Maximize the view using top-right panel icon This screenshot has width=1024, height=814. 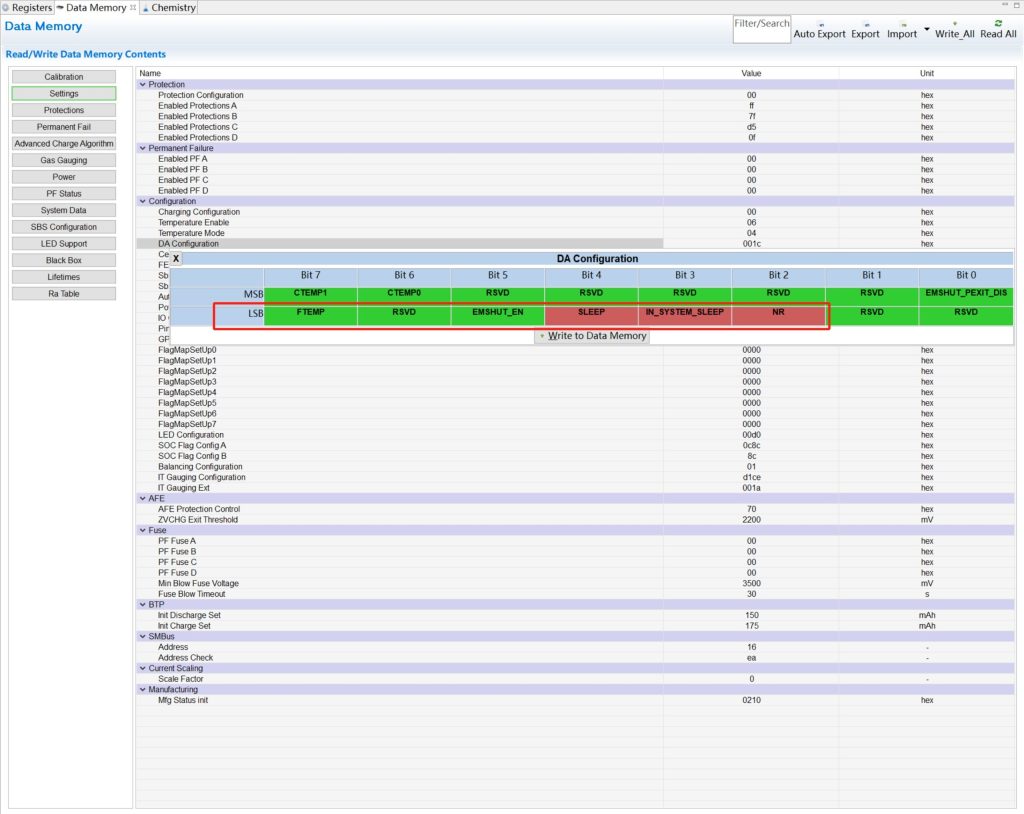(x=1013, y=7)
